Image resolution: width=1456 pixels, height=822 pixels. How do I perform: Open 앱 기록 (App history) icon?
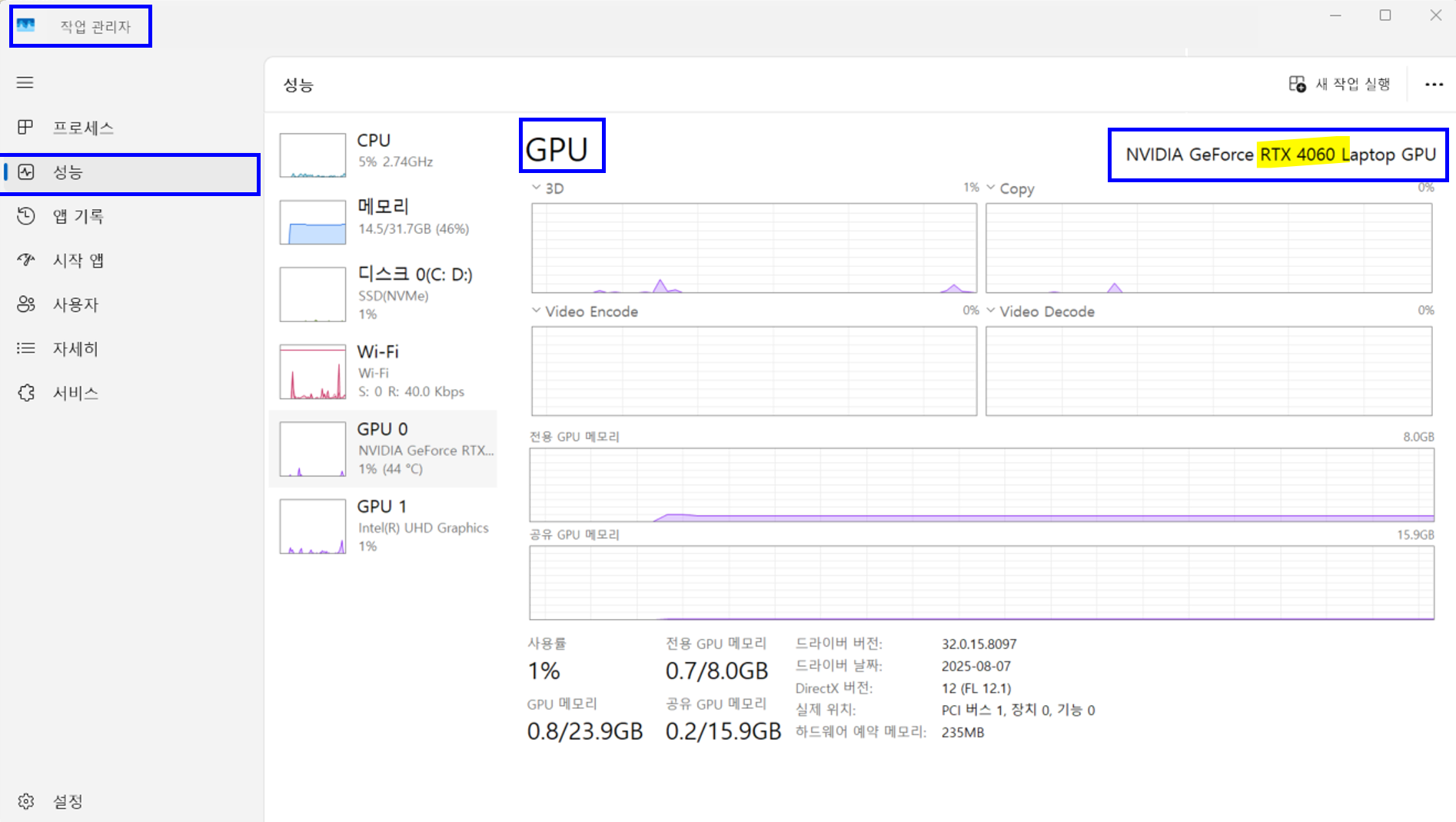(x=26, y=216)
